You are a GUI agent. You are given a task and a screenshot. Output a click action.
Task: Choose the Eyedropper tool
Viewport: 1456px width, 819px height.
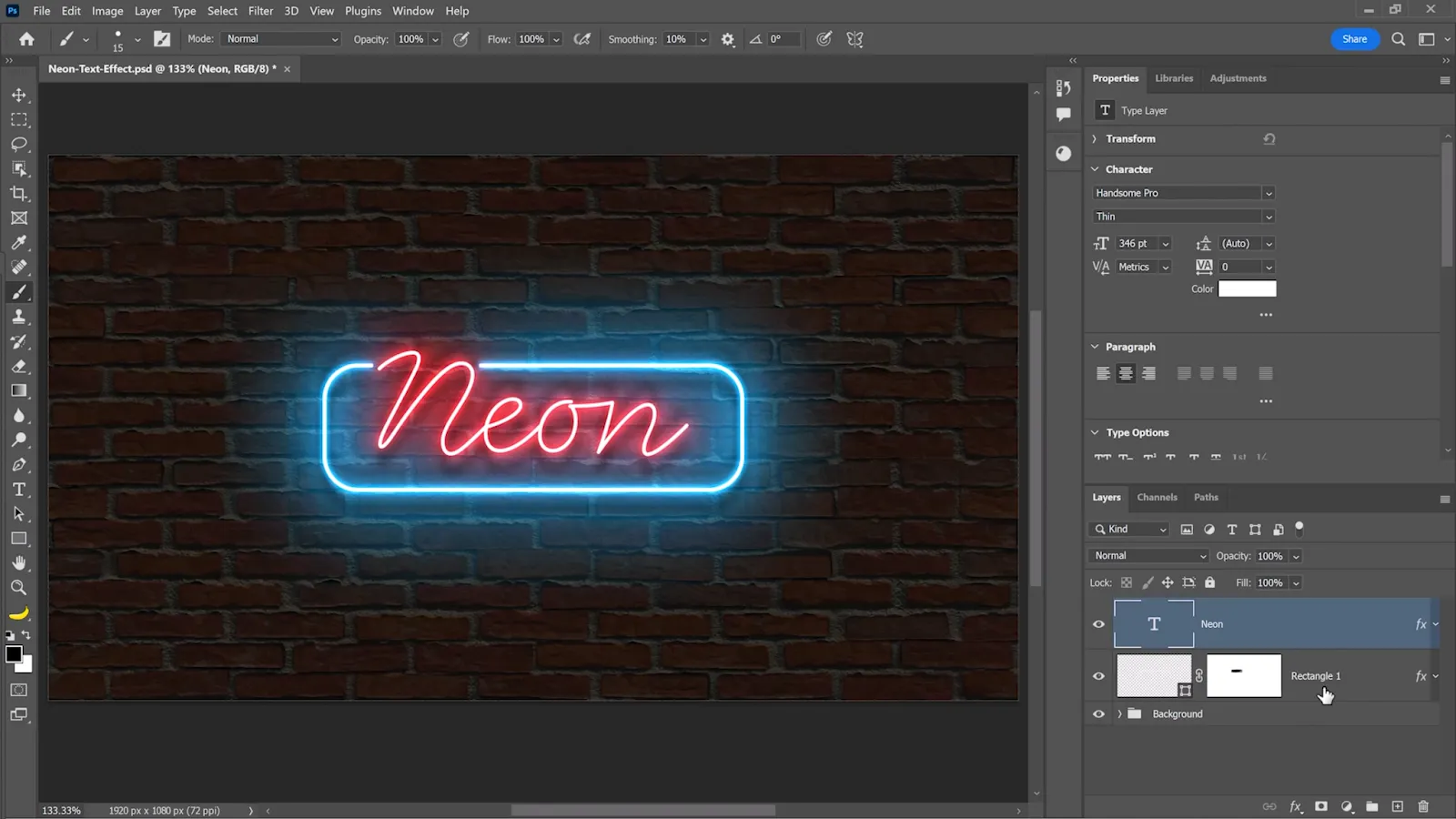[x=18, y=243]
